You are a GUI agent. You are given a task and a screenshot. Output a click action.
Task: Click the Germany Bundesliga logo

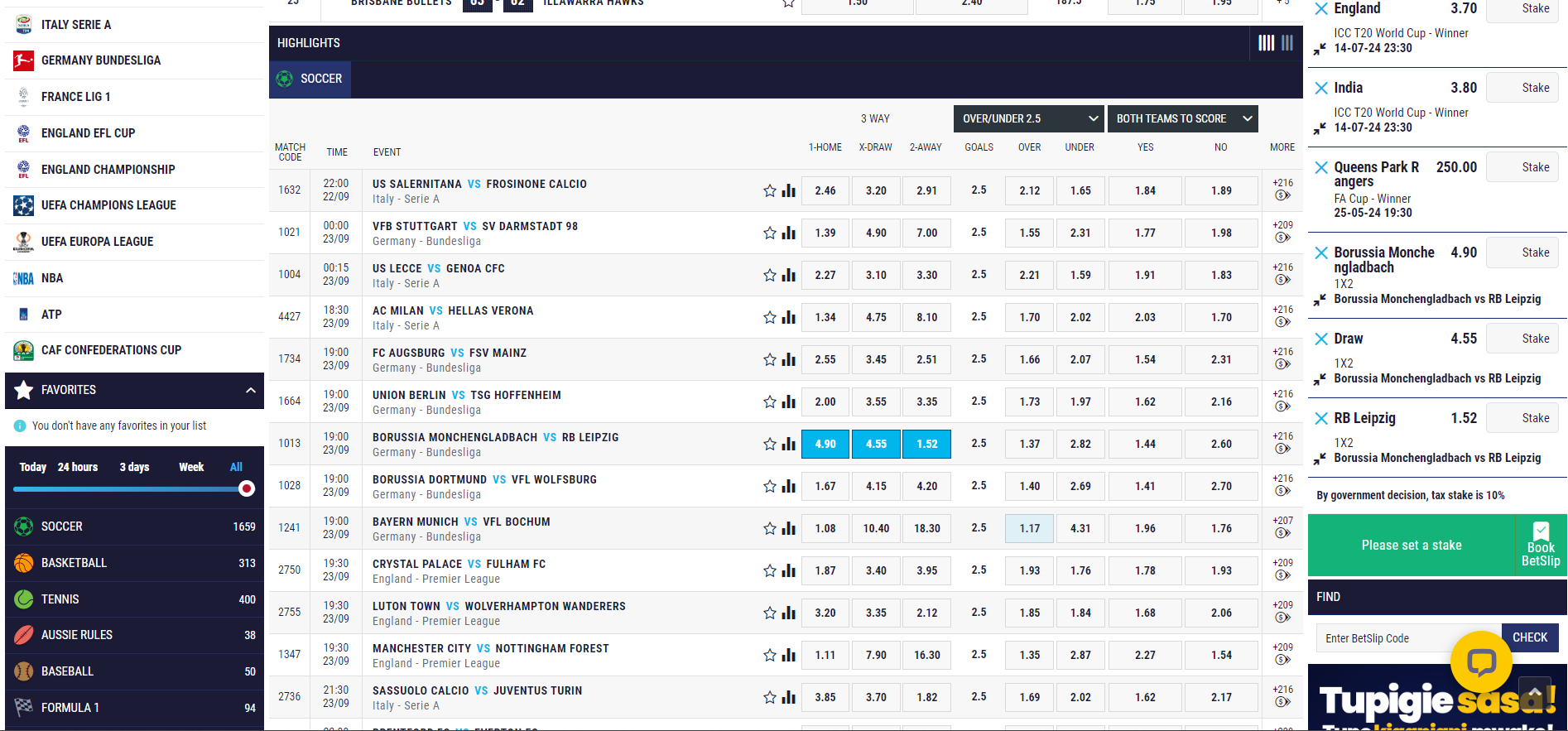tap(23, 60)
